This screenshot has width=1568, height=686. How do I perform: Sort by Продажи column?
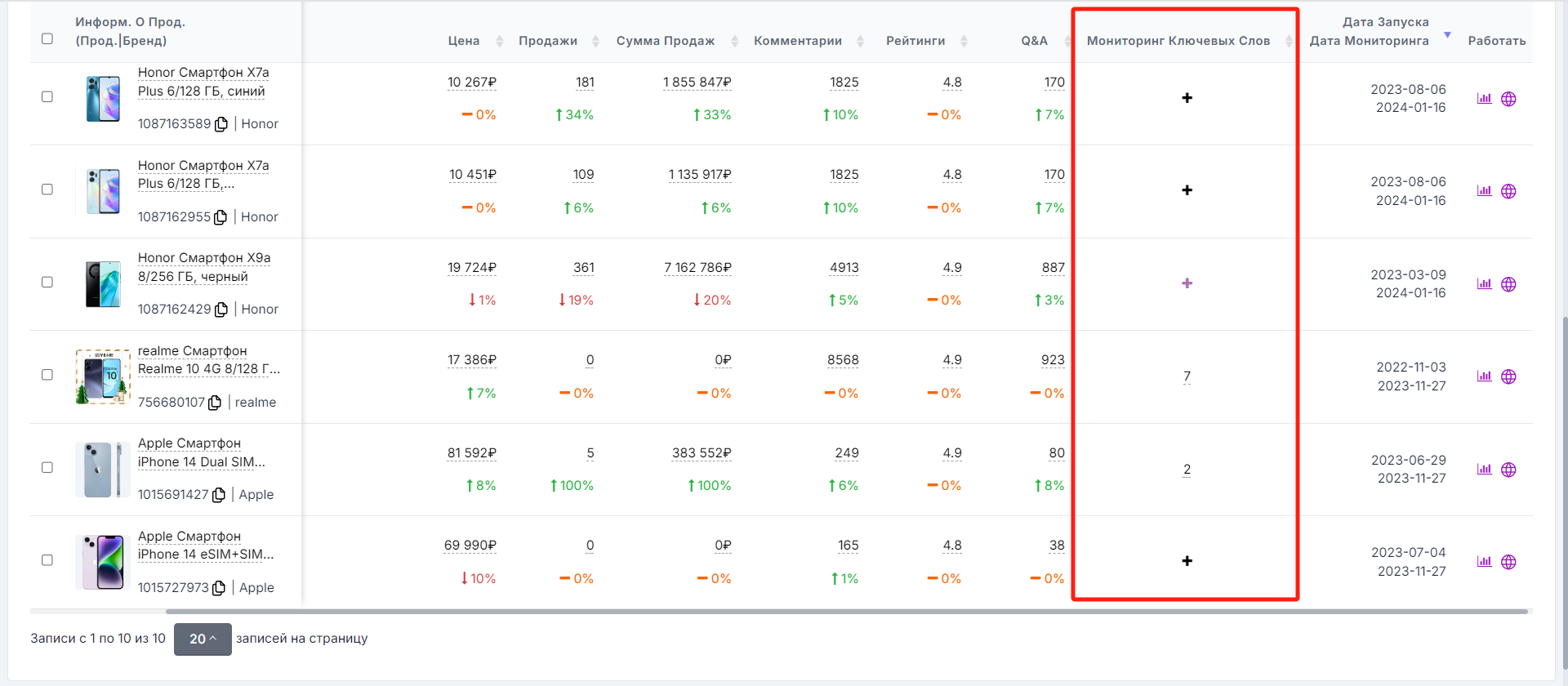[x=595, y=41]
